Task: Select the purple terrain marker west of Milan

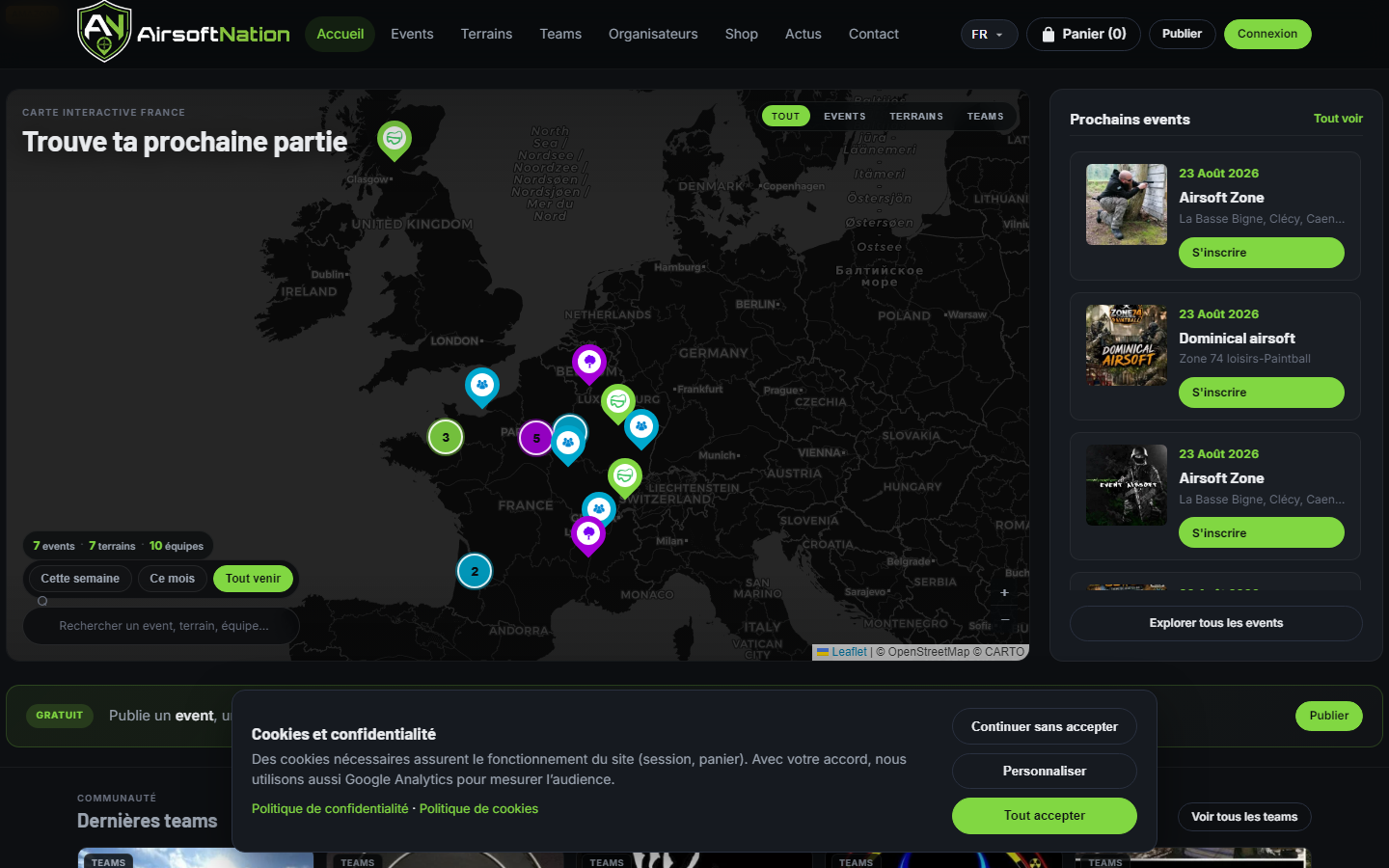Action: (588, 536)
